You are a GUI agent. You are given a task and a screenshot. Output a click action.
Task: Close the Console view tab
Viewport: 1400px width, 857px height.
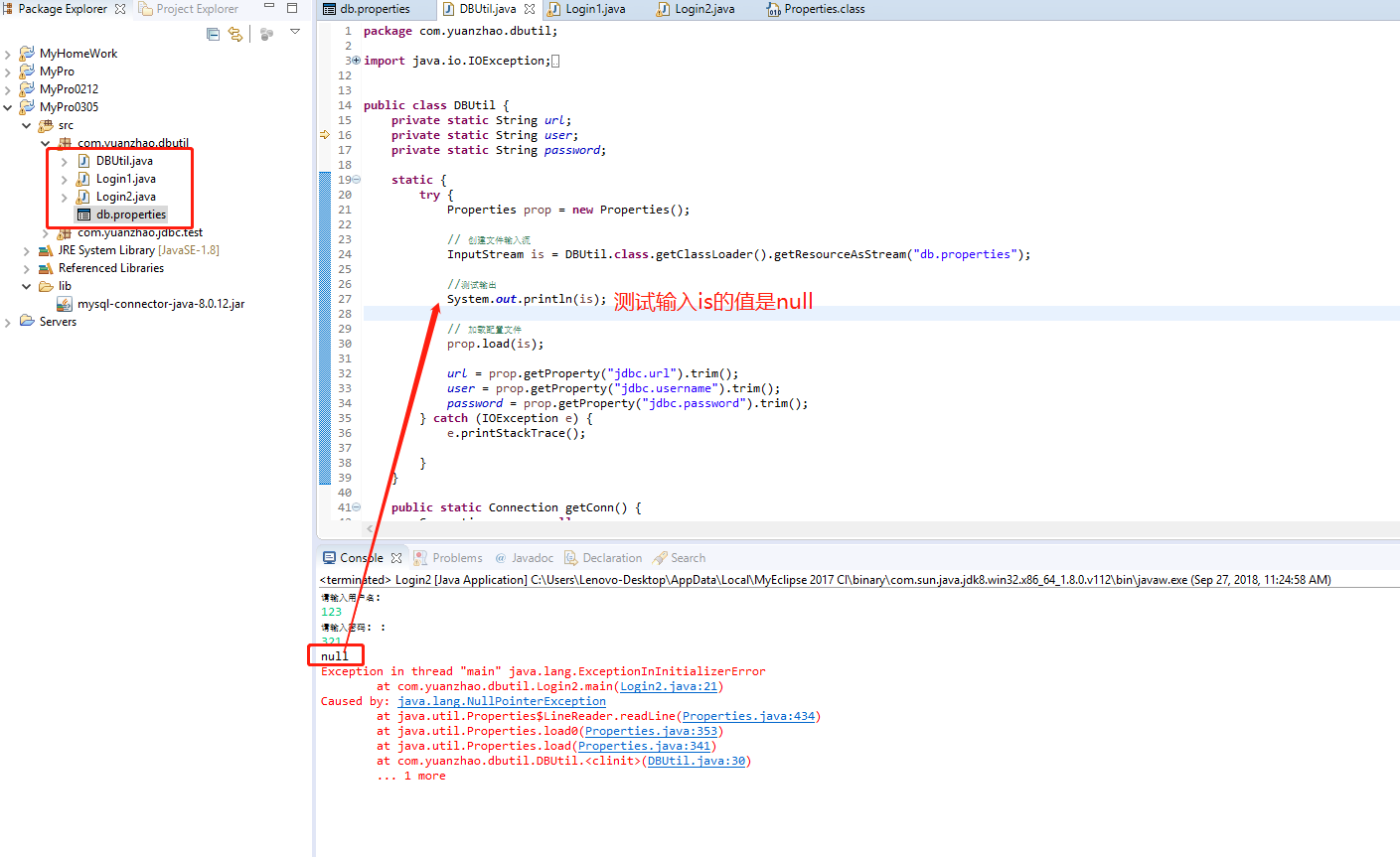pyautogui.click(x=396, y=558)
